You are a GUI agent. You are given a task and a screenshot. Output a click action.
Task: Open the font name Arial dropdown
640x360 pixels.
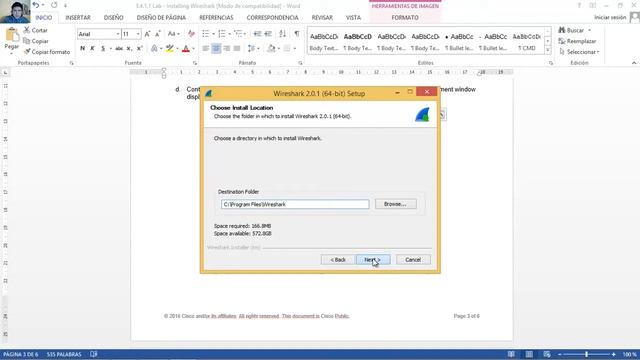click(118, 34)
